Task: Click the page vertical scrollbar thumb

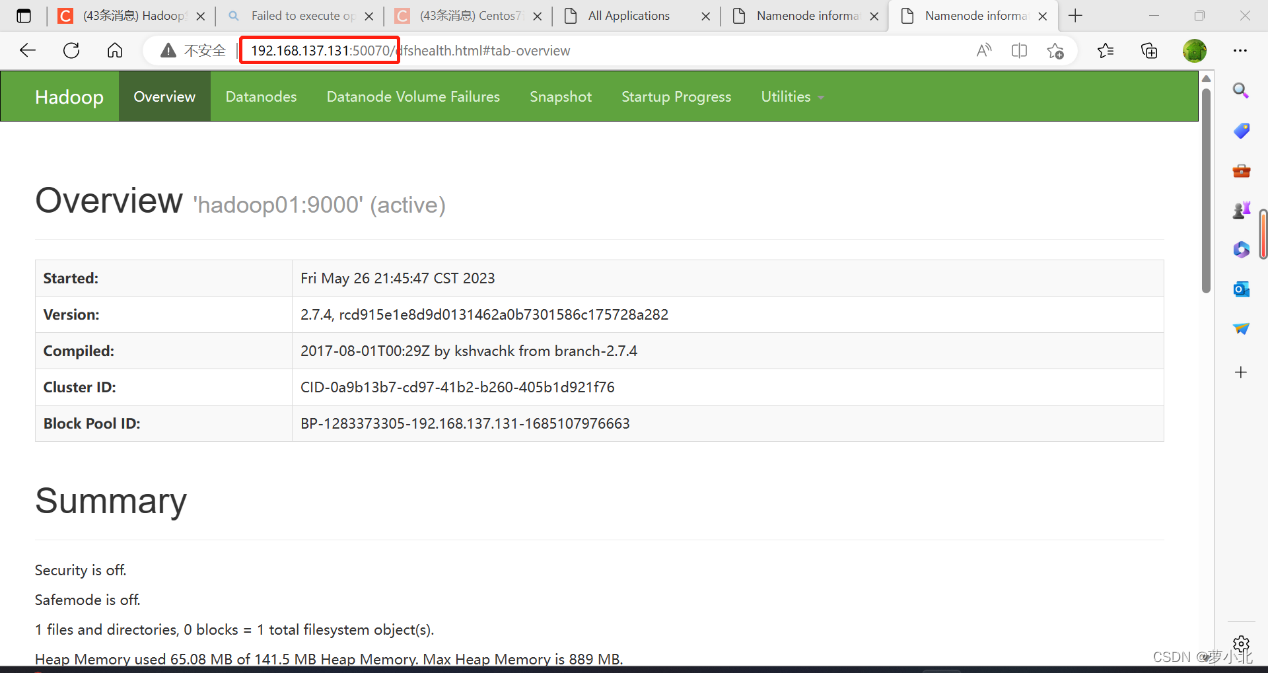Action: [1206, 190]
